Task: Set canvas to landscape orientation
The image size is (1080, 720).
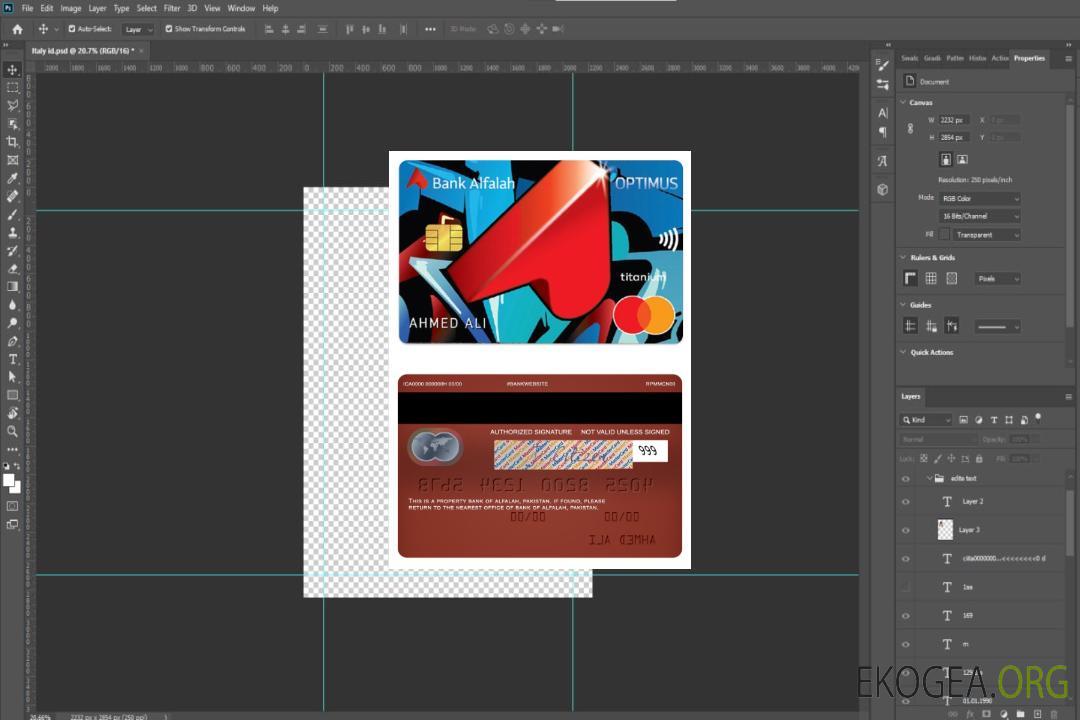Action: [962, 159]
